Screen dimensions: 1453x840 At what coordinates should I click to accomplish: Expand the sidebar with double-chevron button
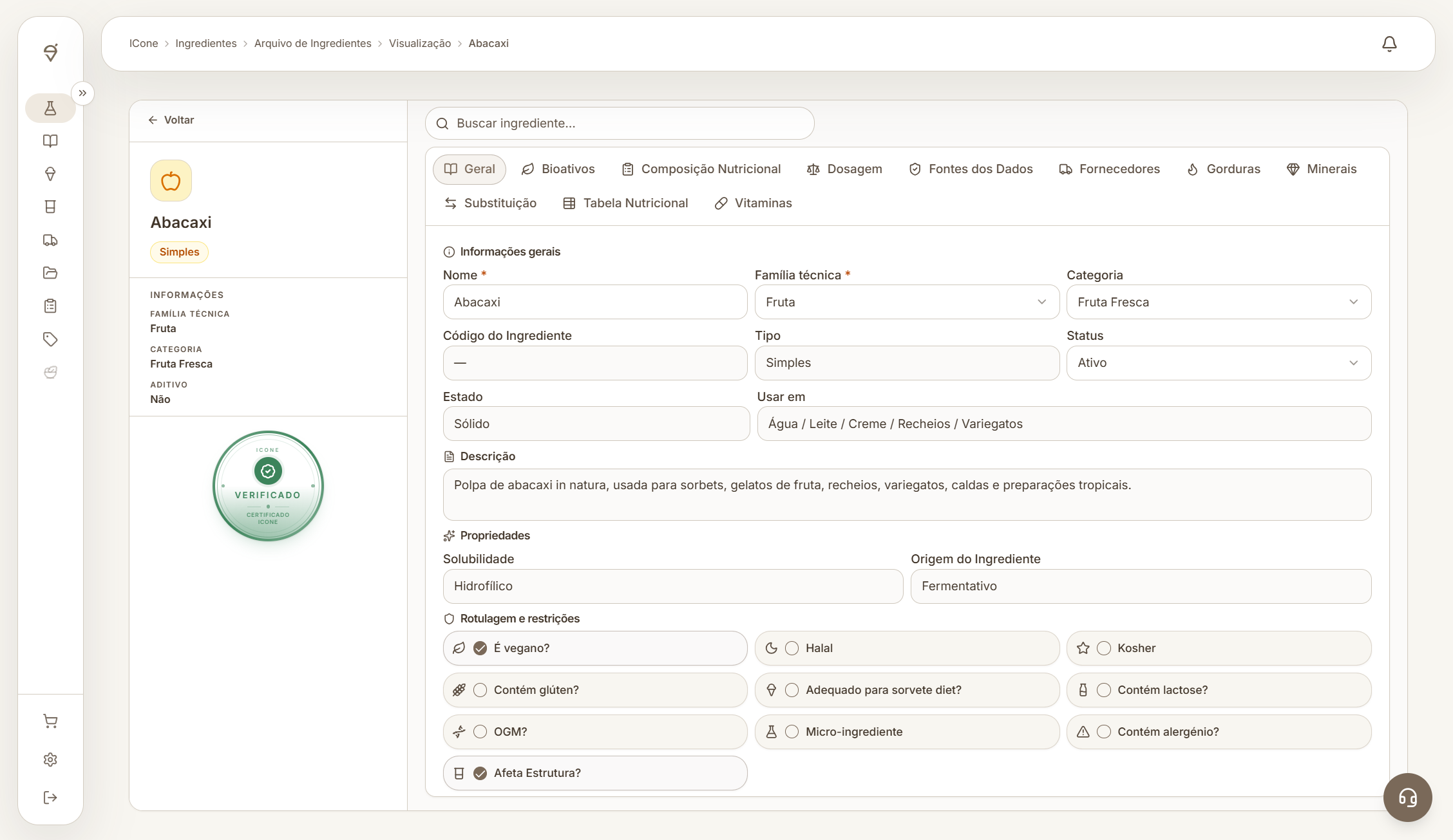(82, 93)
